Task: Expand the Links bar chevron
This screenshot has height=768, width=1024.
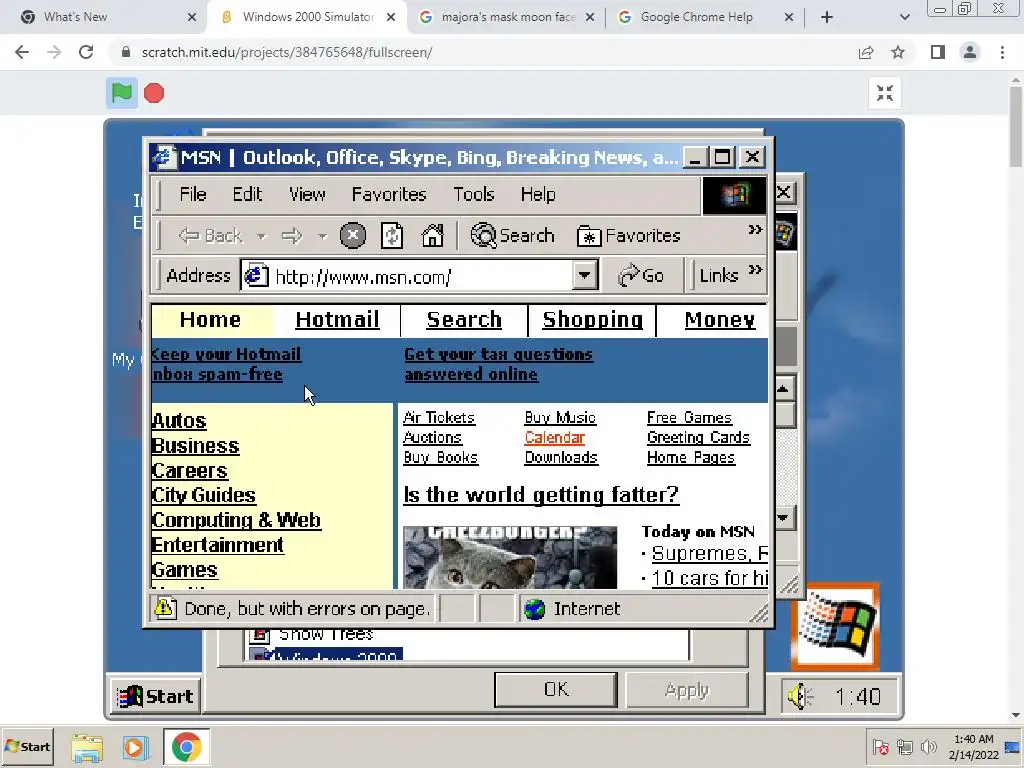Action: tap(755, 270)
